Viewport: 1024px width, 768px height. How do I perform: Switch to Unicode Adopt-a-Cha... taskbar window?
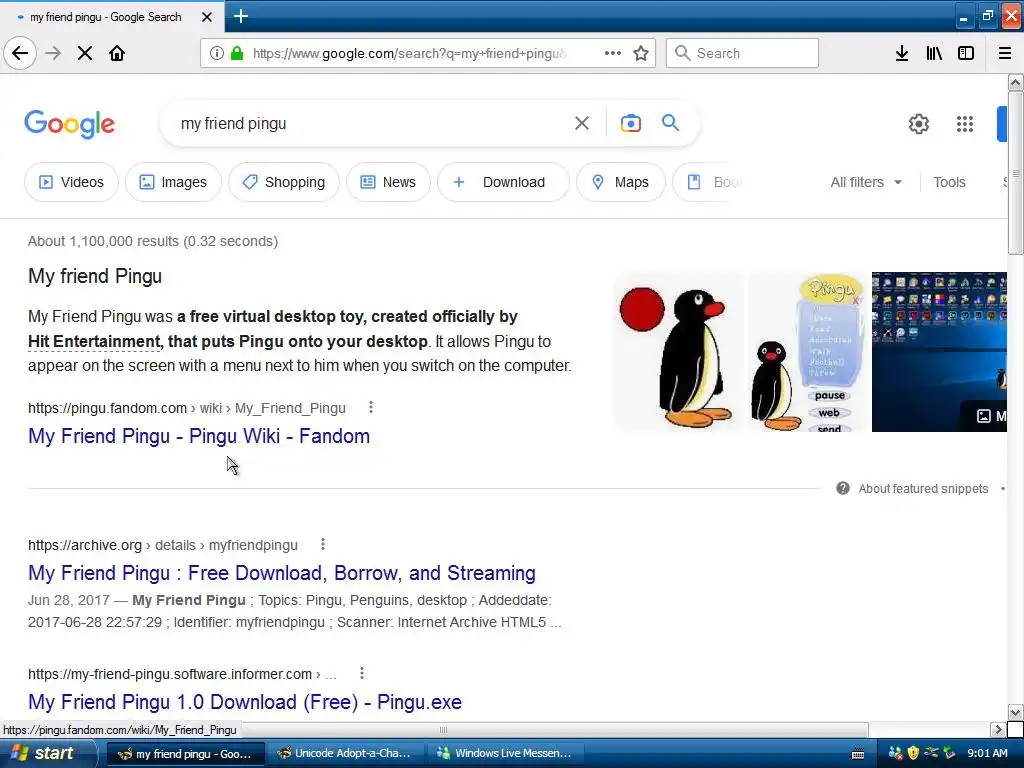[x=345, y=753]
